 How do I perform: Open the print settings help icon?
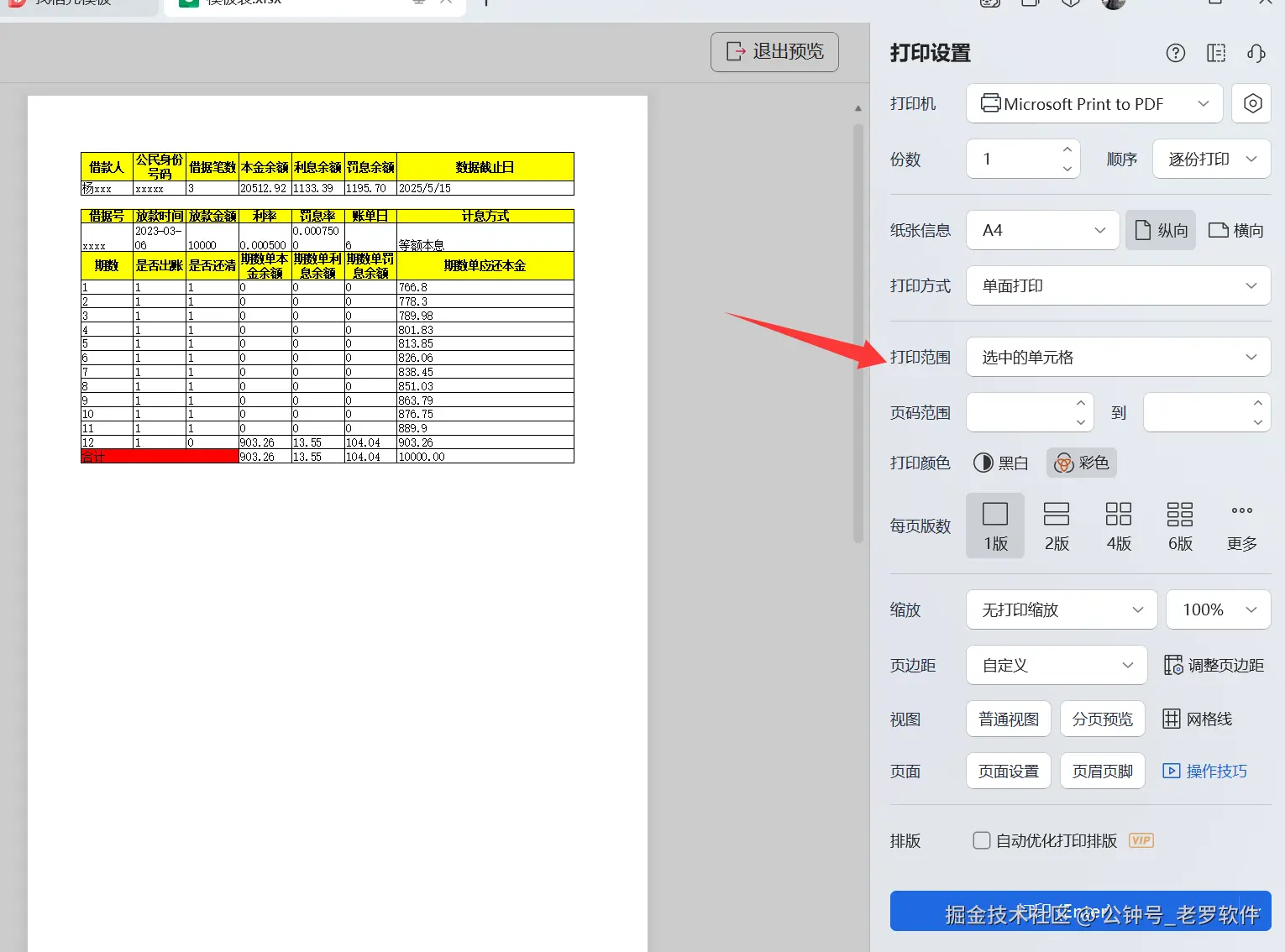[1176, 53]
